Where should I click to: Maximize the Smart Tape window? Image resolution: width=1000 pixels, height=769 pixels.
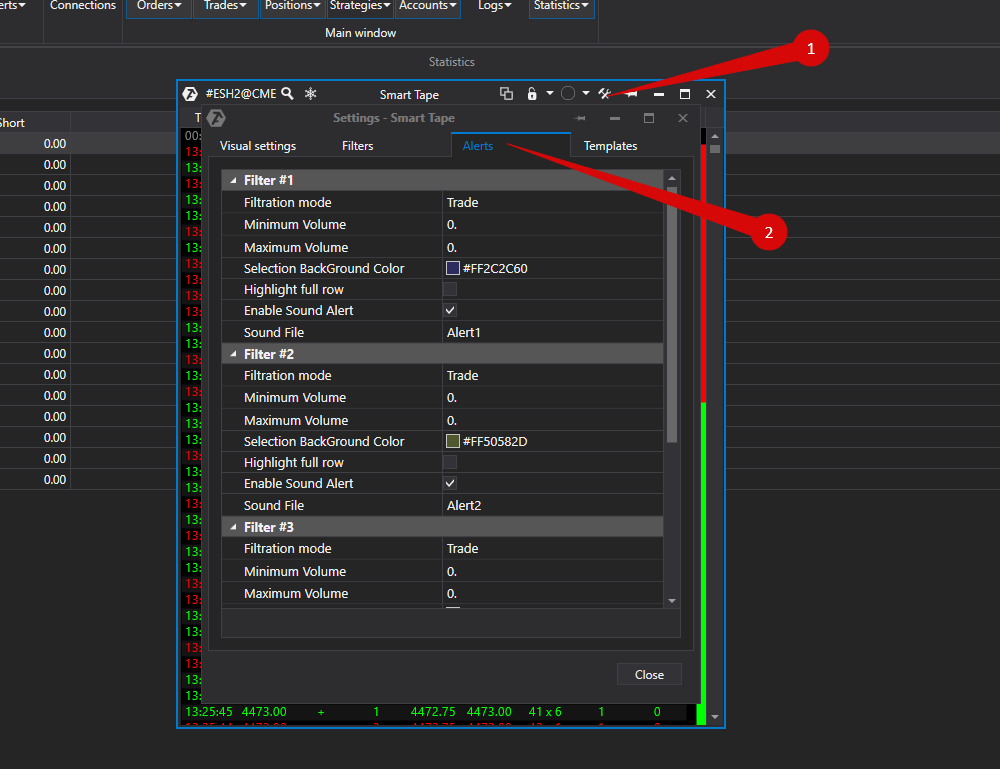point(685,94)
